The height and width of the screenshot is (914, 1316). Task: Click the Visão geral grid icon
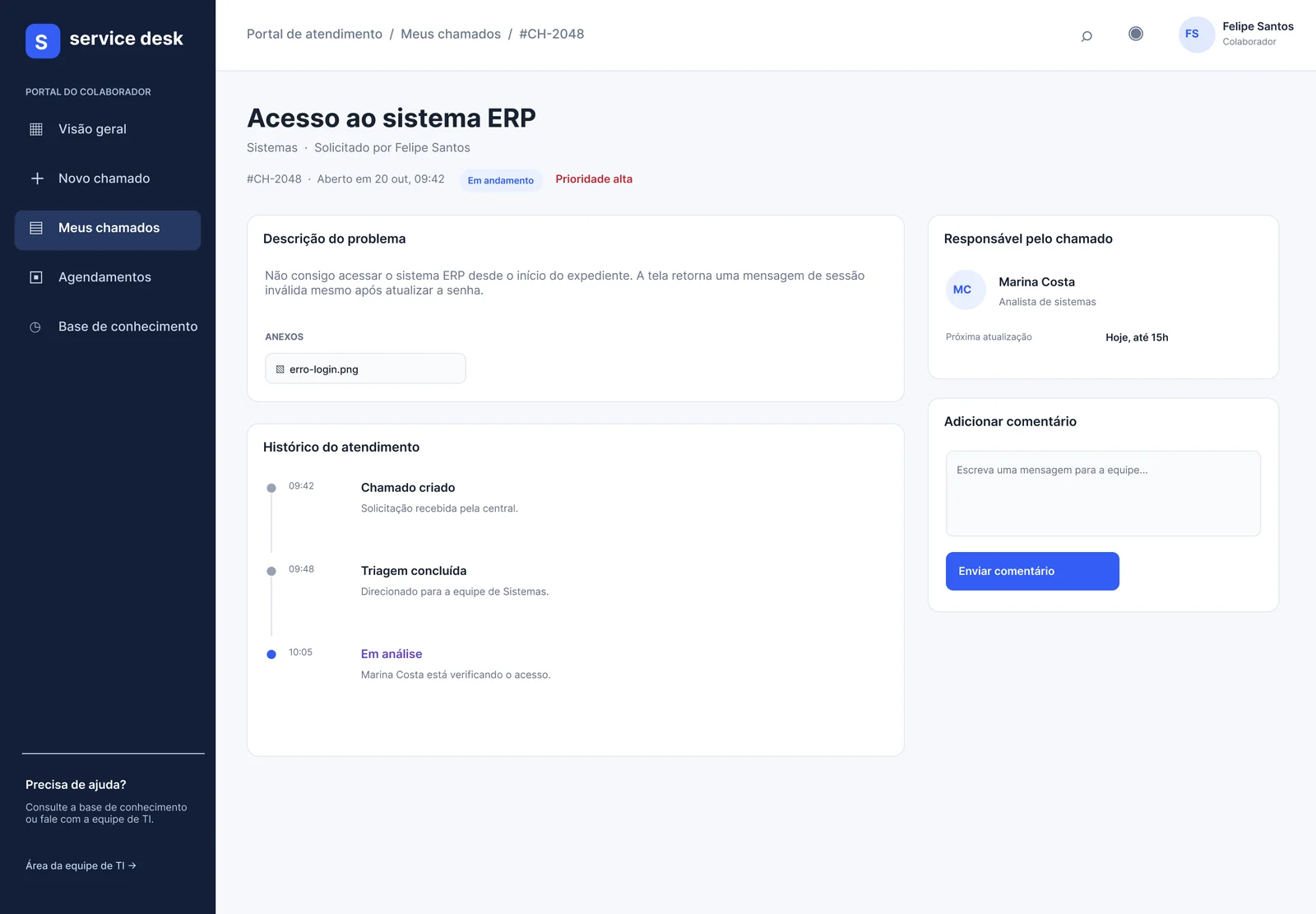(36, 129)
